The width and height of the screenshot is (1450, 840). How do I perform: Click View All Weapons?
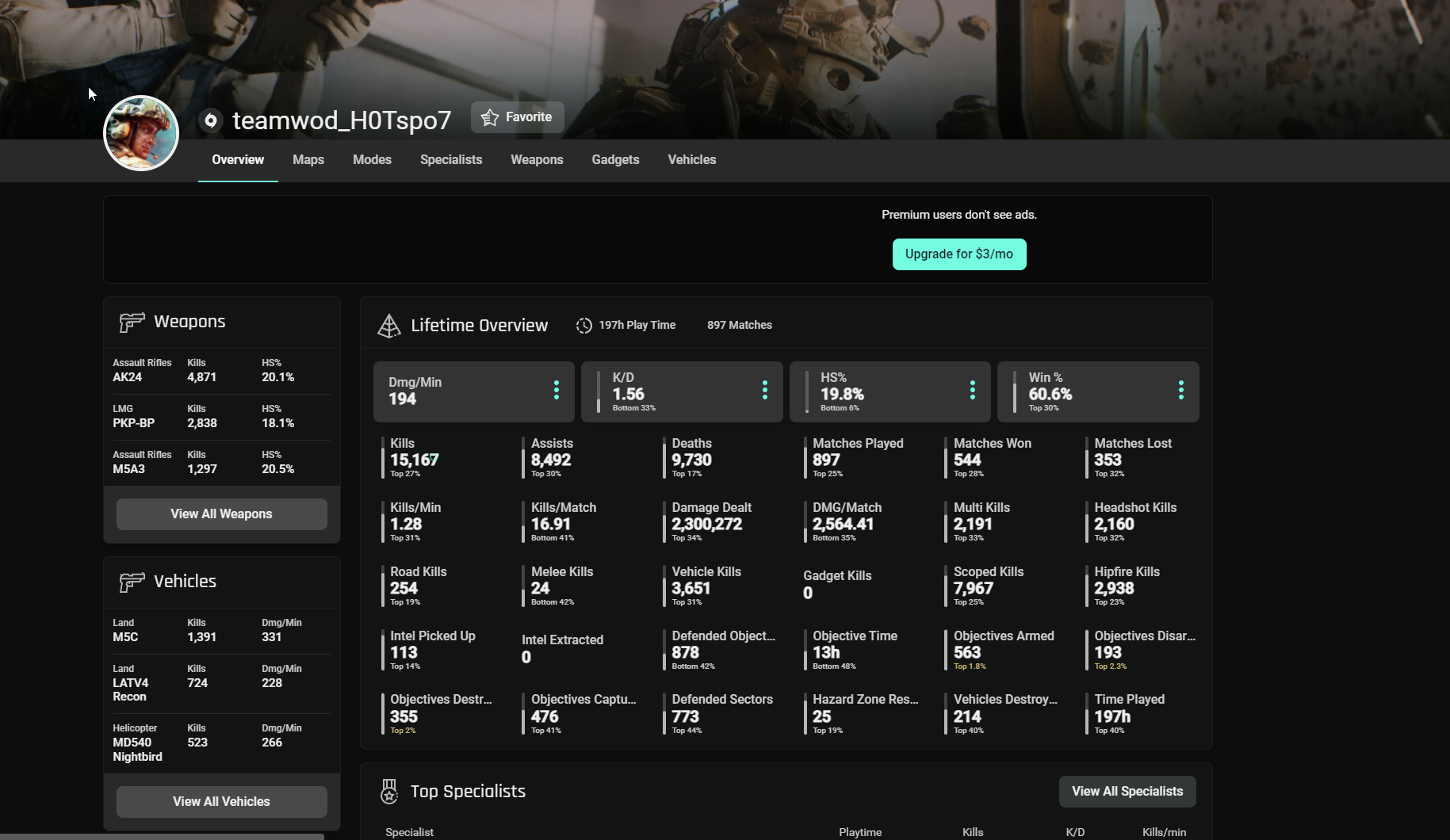(221, 514)
